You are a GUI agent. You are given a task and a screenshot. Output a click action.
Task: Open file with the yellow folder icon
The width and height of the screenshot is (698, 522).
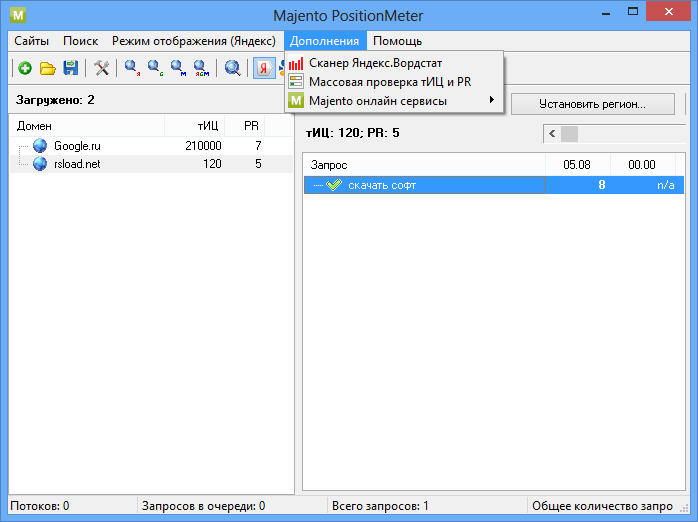48,68
